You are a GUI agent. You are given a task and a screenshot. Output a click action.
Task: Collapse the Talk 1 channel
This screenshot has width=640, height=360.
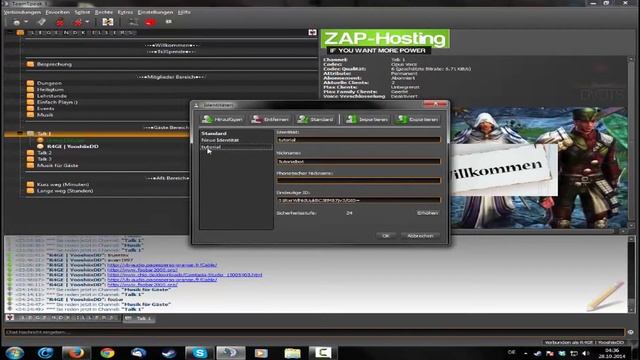click(20, 133)
